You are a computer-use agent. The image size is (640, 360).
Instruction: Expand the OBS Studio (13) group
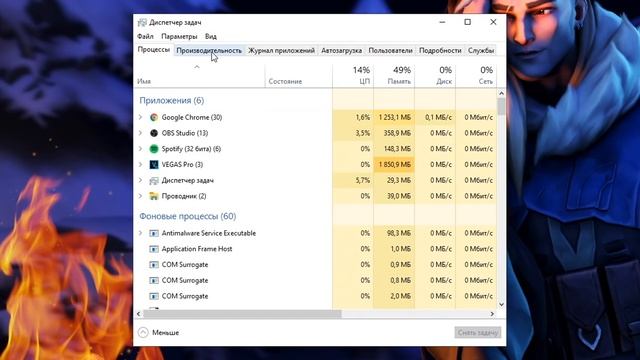click(x=140, y=133)
